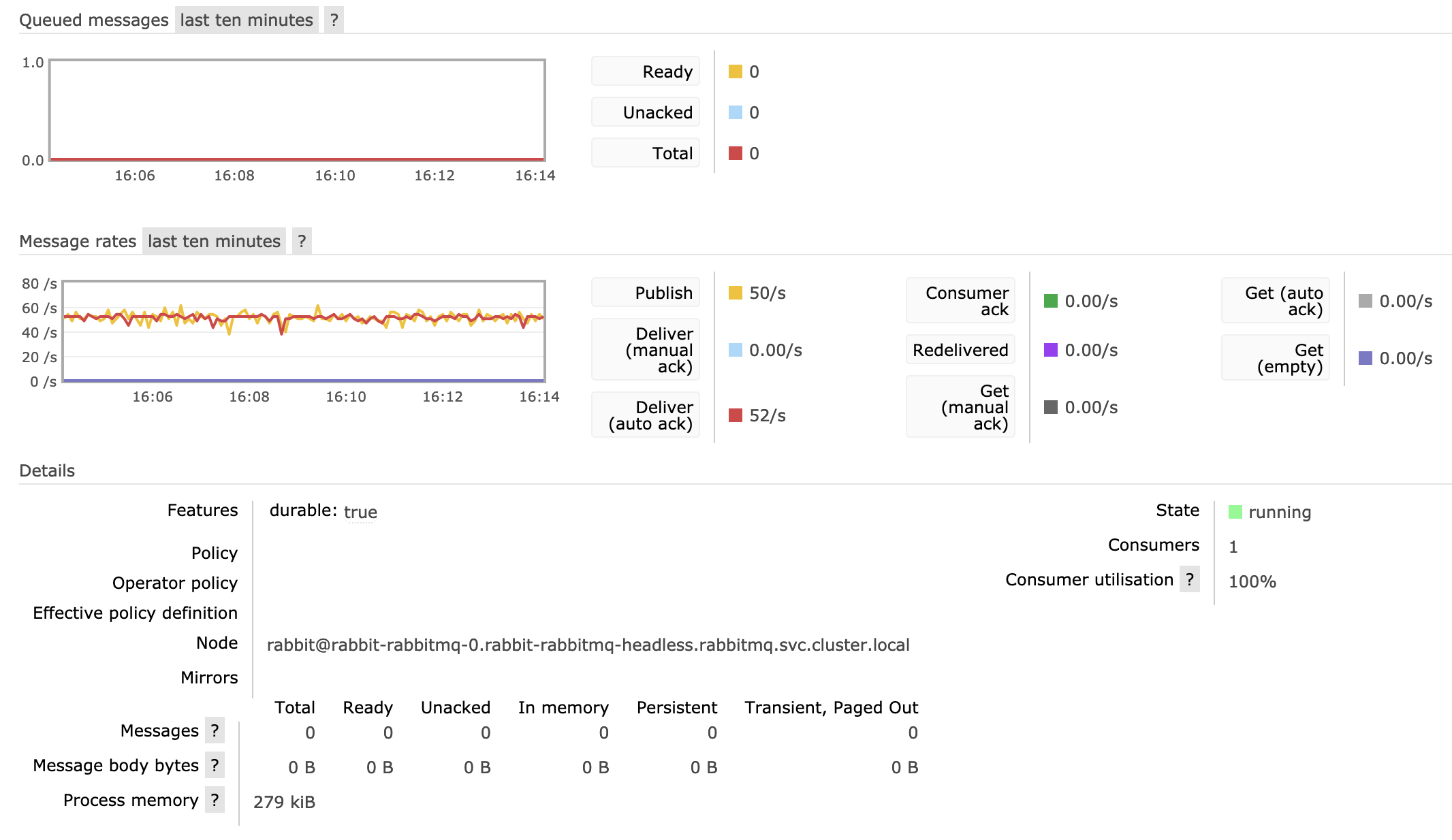
Task: Click the Redelivered legend button
Action: [x=960, y=350]
